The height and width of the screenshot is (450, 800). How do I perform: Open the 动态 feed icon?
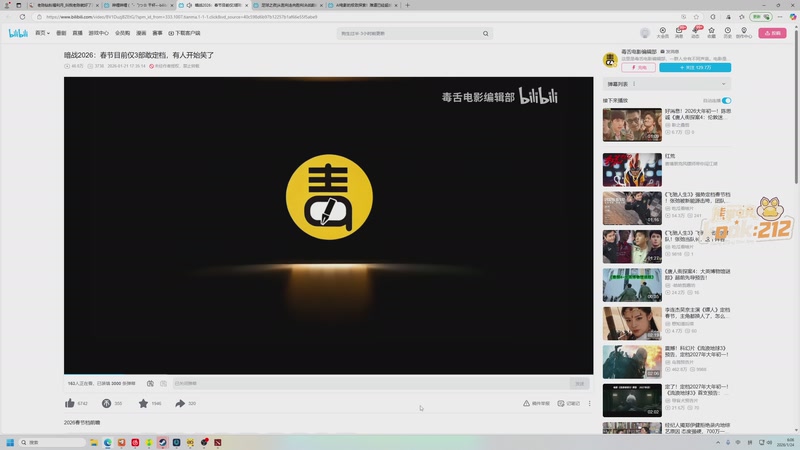click(695, 33)
